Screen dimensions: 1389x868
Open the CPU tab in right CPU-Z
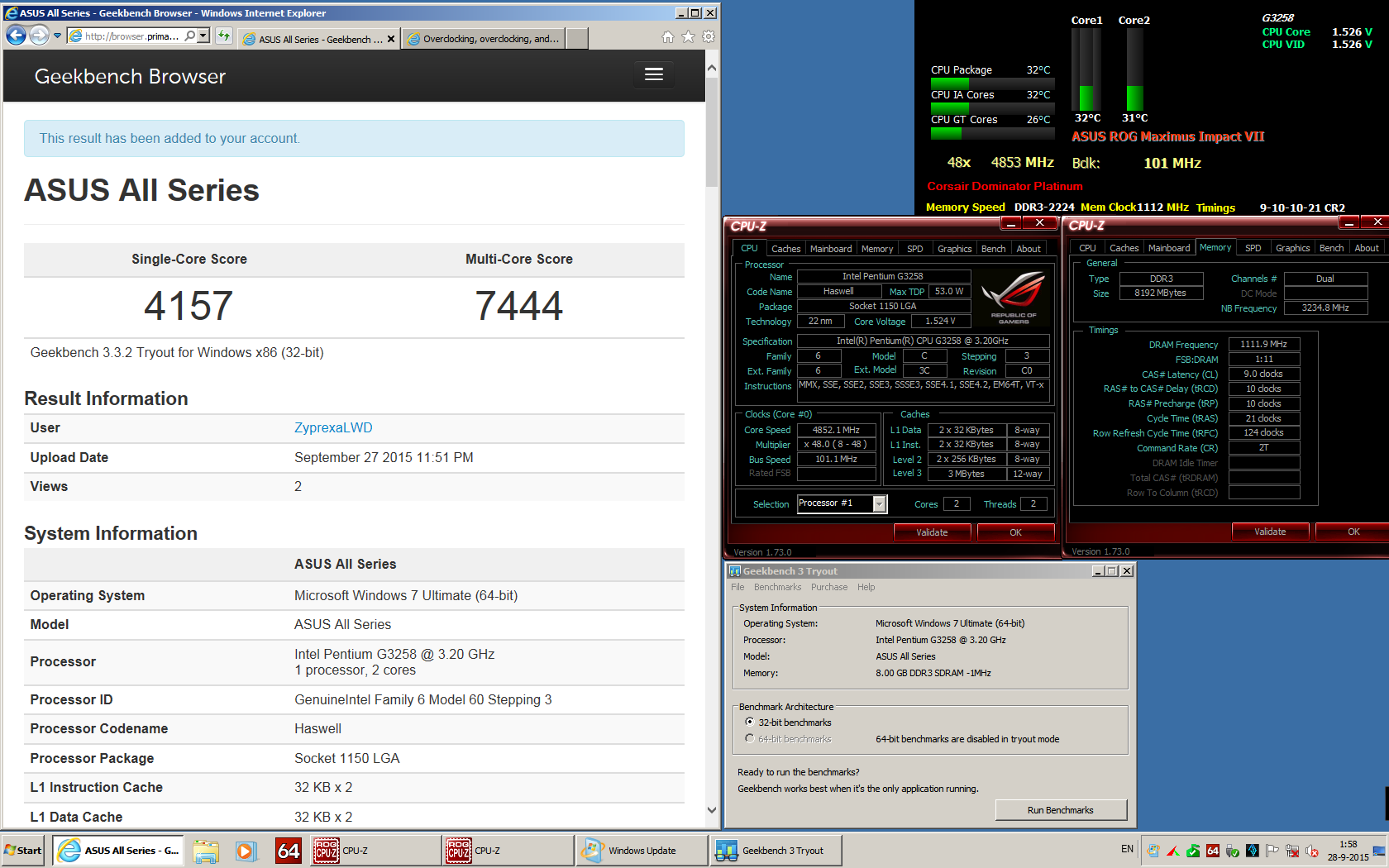point(1087,248)
